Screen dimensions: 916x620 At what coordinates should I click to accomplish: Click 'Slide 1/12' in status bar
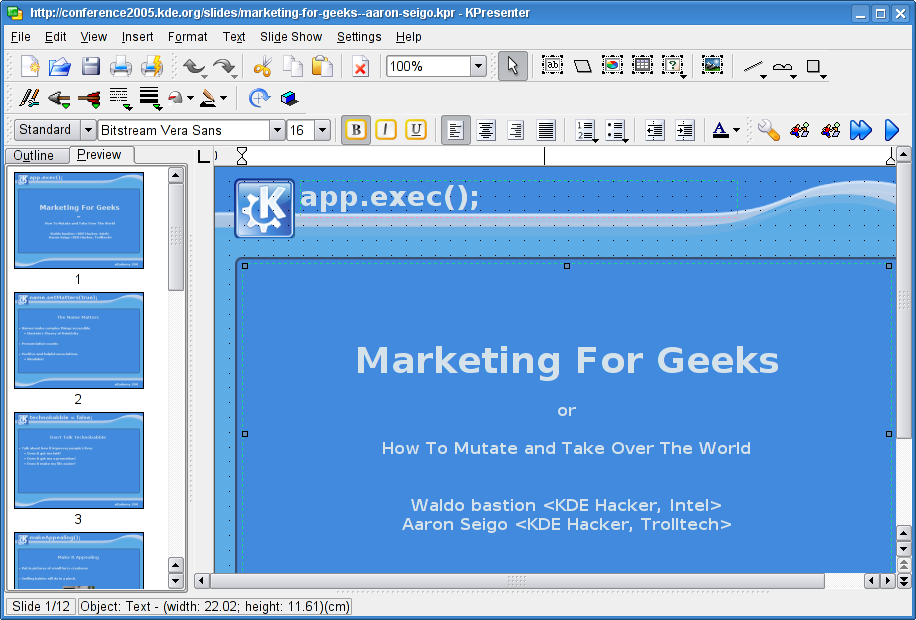pyautogui.click(x=40, y=607)
